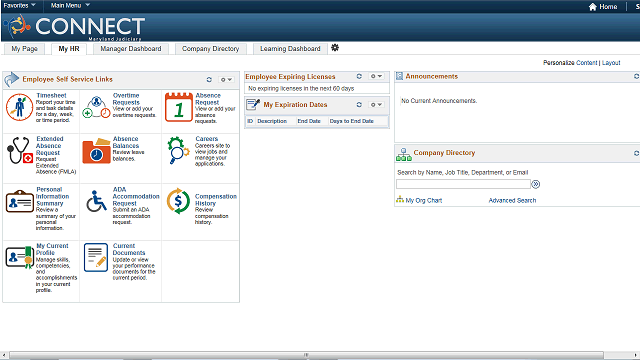The width and height of the screenshot is (640, 360).
Task: Click the My Expiration Dates pencil icon
Action: pyautogui.click(x=253, y=105)
